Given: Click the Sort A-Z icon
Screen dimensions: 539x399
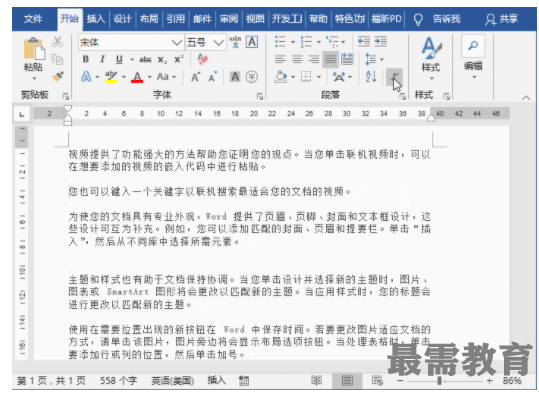Looking at the screenshot, I should 371,76.
